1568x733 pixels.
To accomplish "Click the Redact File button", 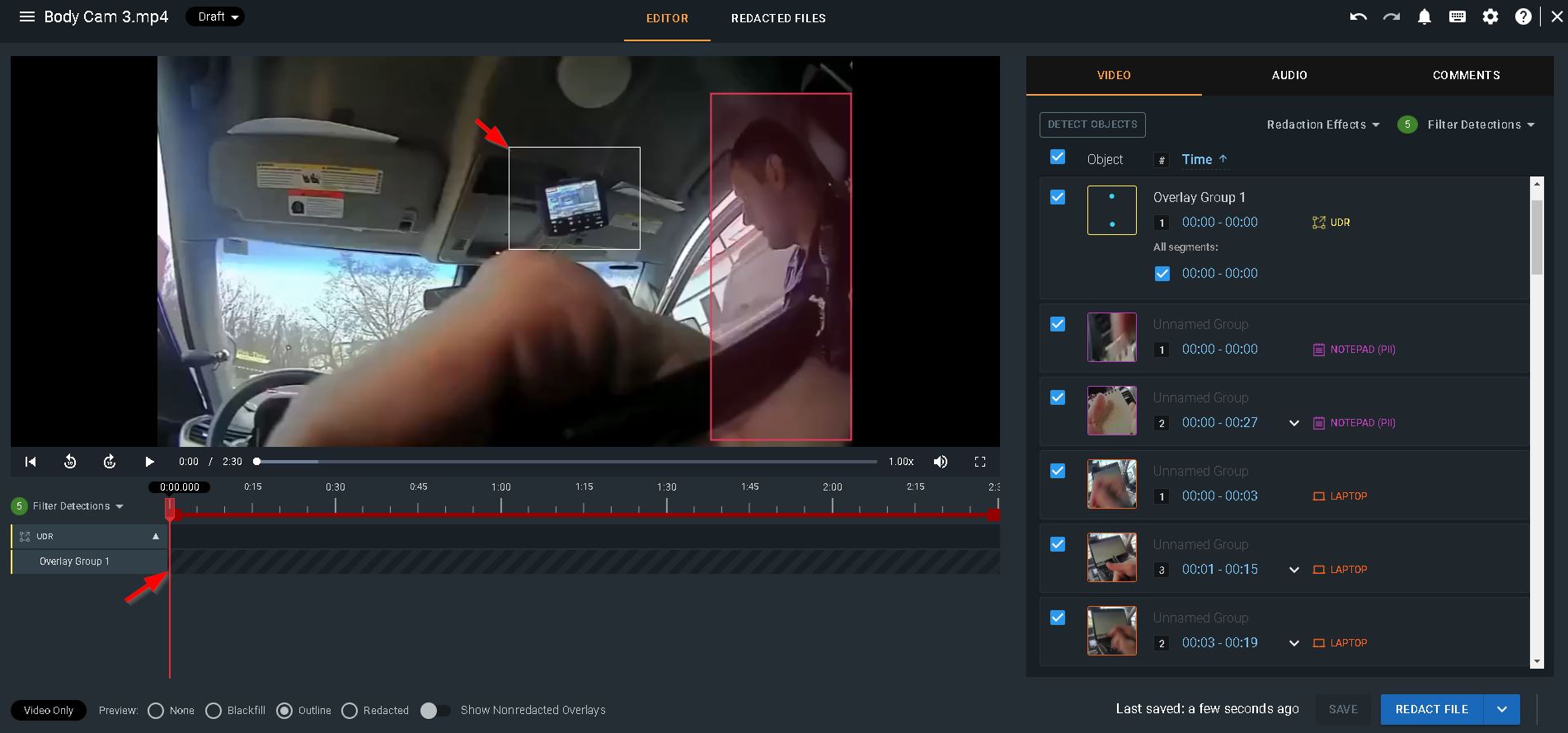I will pos(1431,709).
